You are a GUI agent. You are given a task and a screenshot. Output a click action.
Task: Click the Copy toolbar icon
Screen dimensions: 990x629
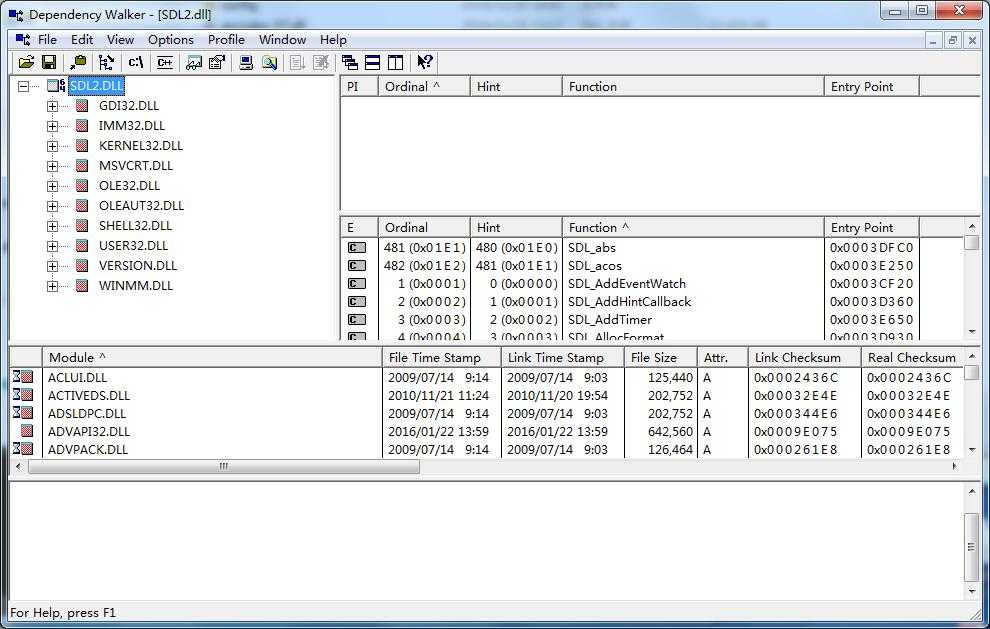(x=78, y=62)
